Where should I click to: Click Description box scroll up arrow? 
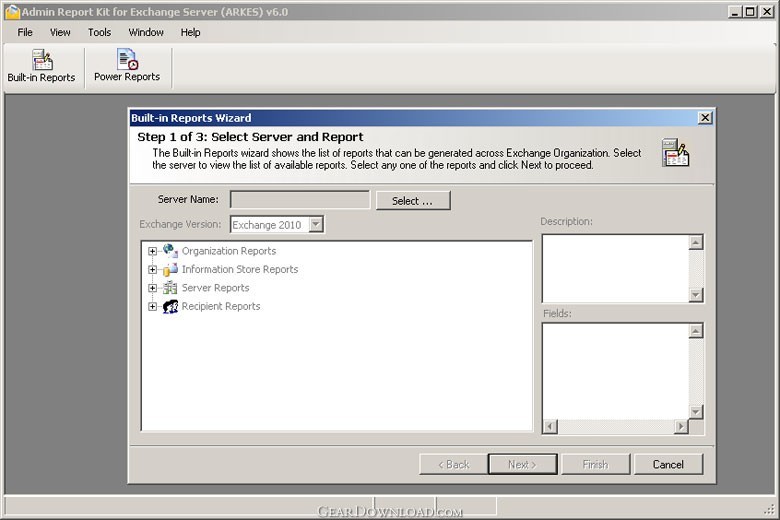pyautogui.click(x=696, y=242)
